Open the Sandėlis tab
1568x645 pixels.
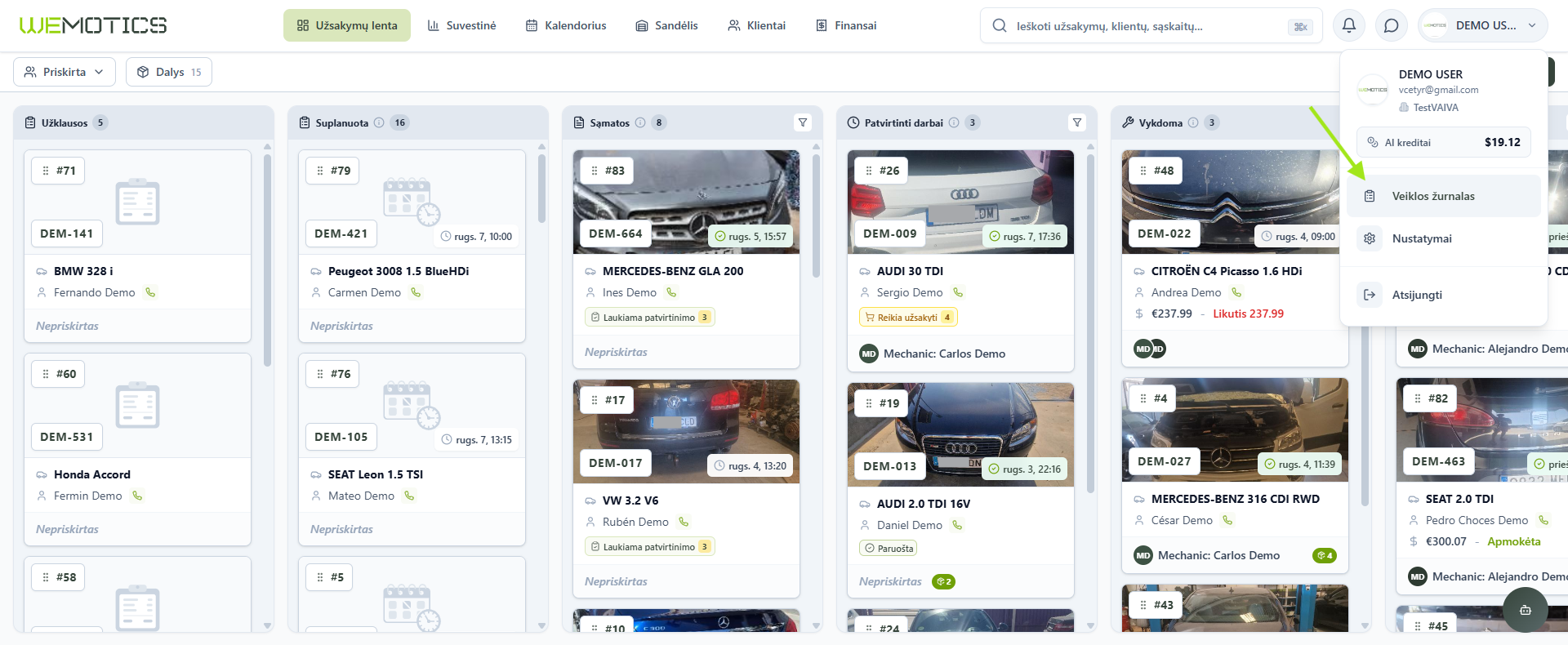tap(666, 25)
